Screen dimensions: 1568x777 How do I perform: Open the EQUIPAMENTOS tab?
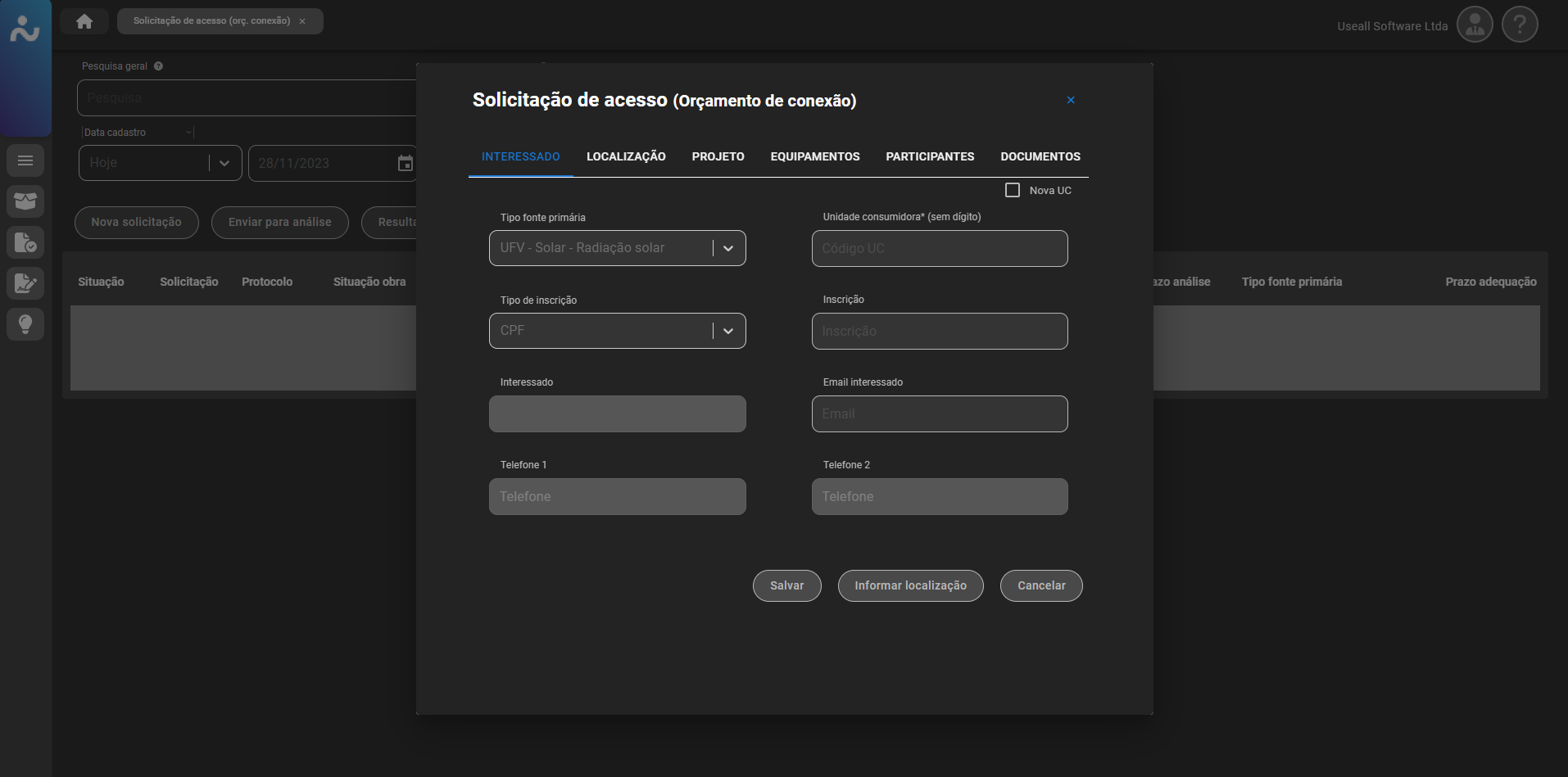coord(814,156)
